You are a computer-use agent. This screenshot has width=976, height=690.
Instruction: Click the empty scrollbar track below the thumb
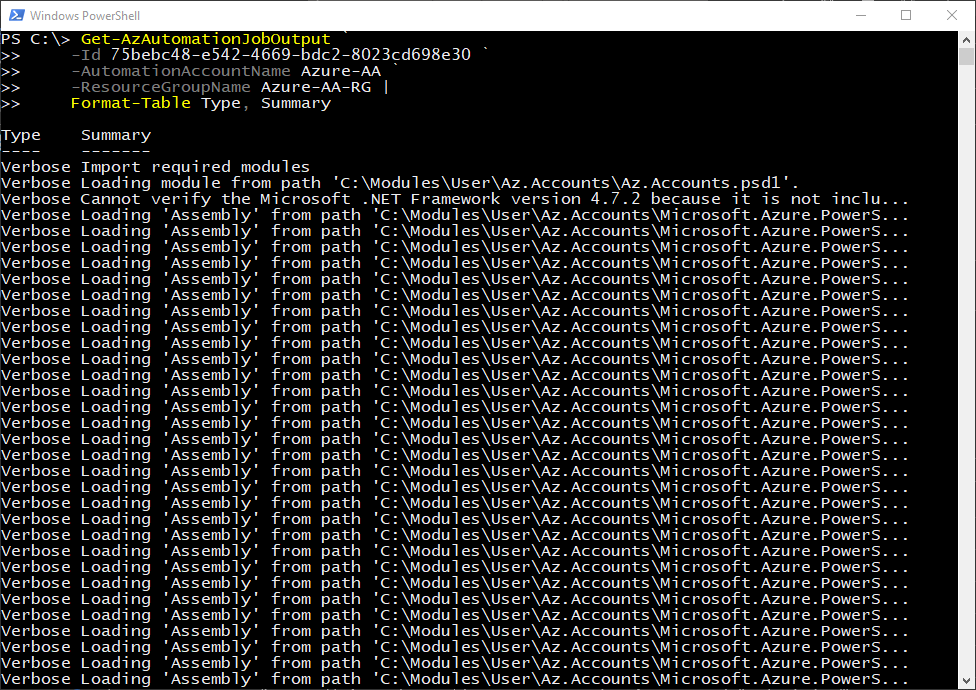tap(966, 367)
